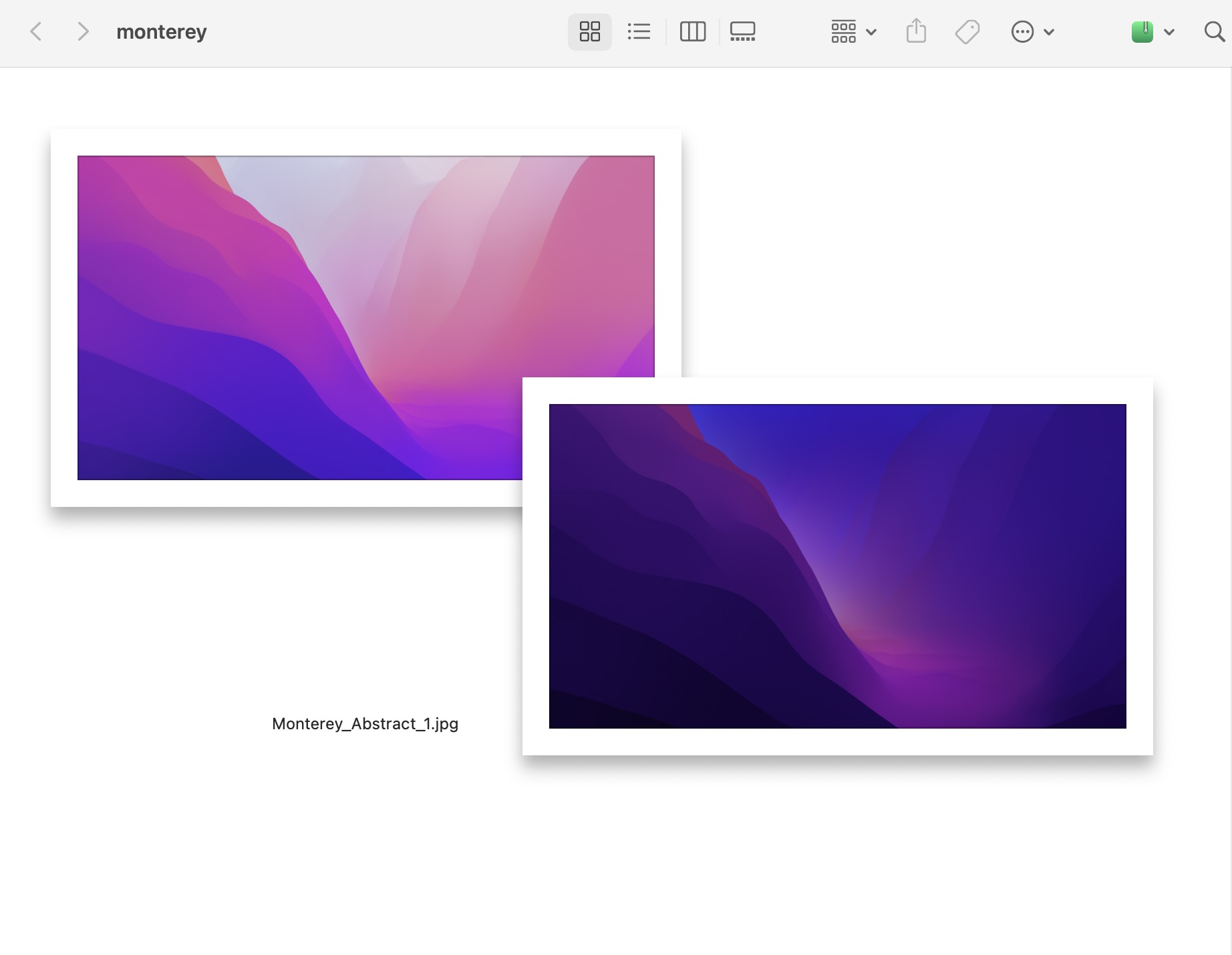Image resolution: width=1232 pixels, height=955 pixels.
Task: Open the Finder search magnifier
Action: (x=1214, y=31)
